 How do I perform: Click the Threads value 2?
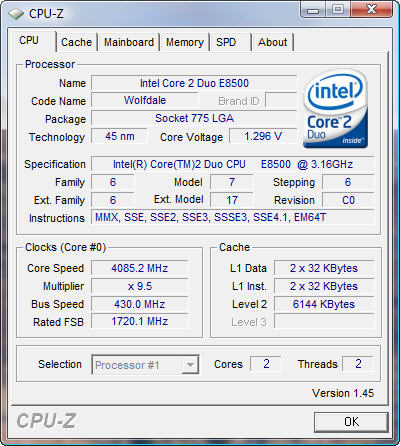(x=358, y=364)
